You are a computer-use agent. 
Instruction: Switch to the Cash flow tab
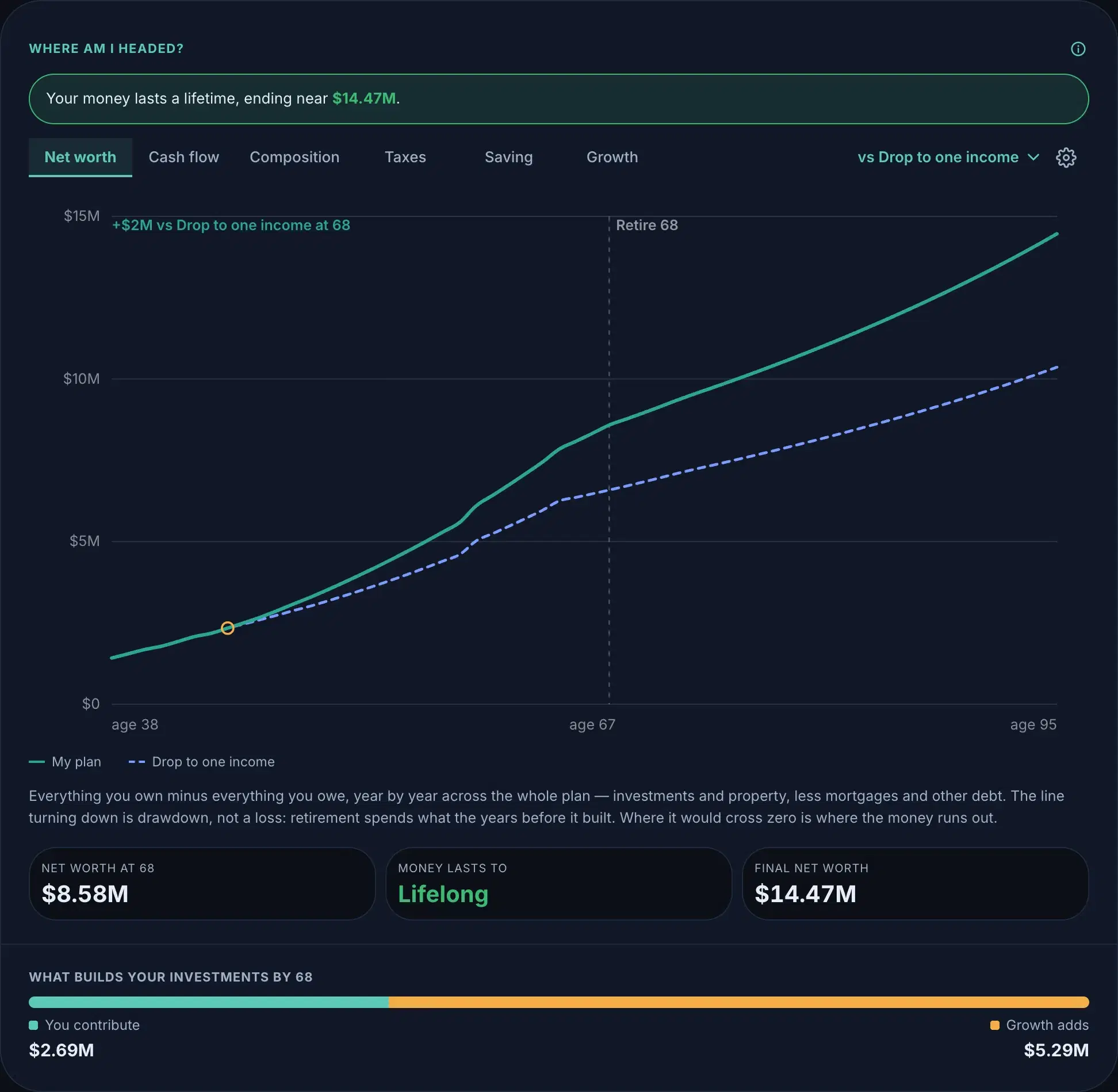pos(184,157)
